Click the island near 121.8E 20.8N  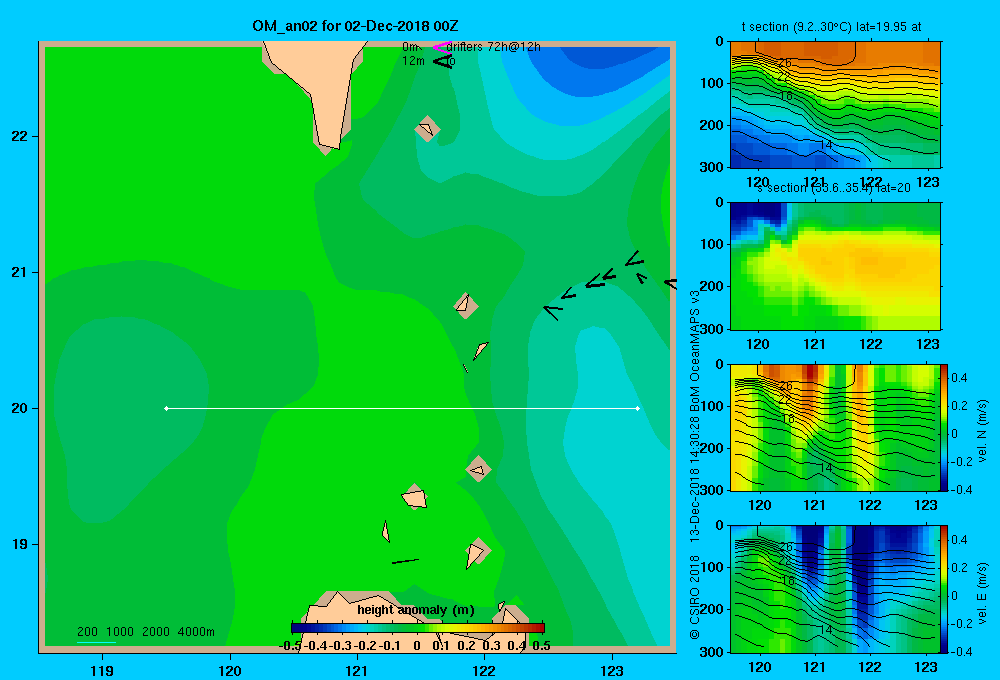(466, 306)
